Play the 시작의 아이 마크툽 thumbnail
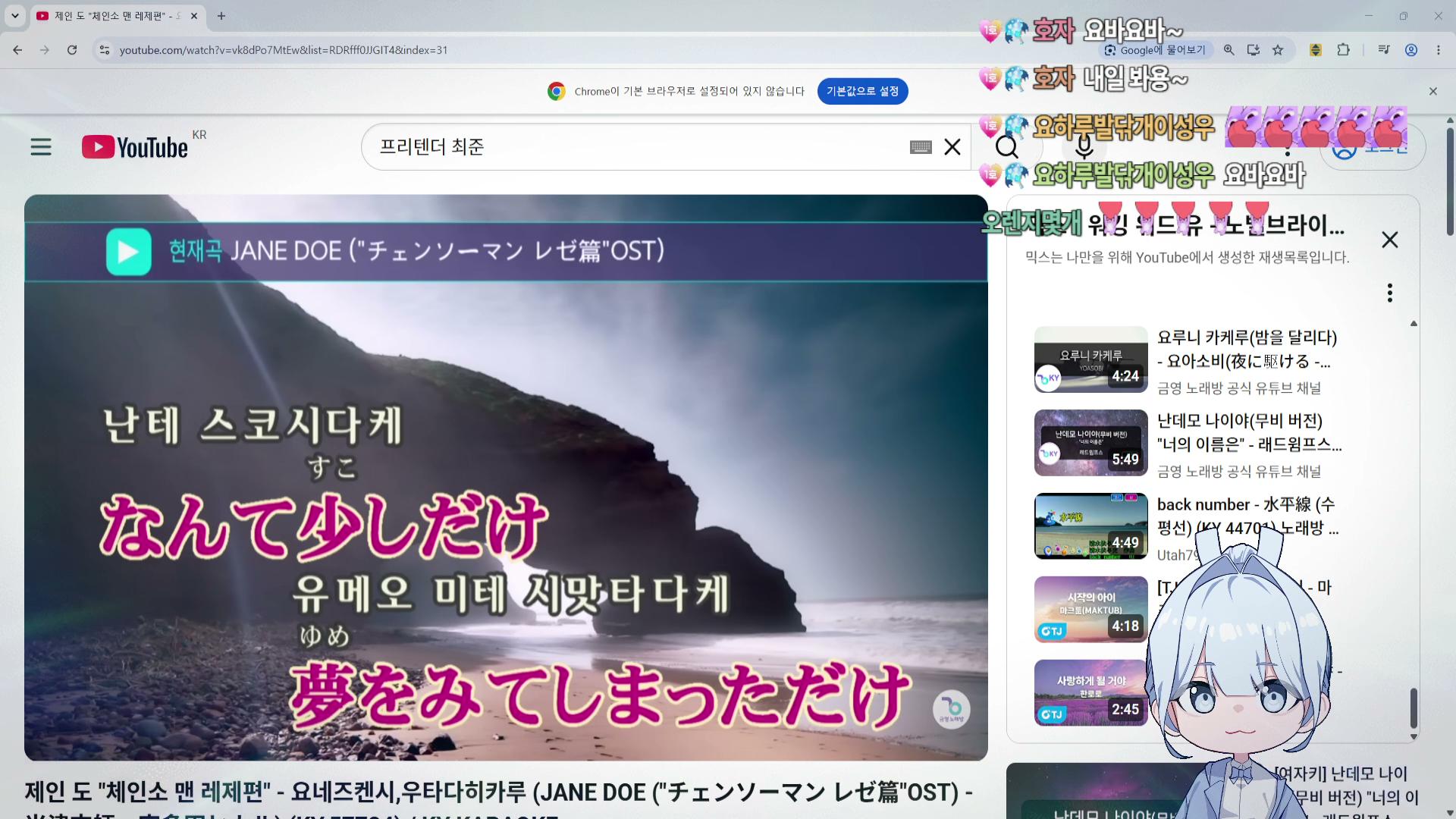The width and height of the screenshot is (1456, 819). [1090, 610]
